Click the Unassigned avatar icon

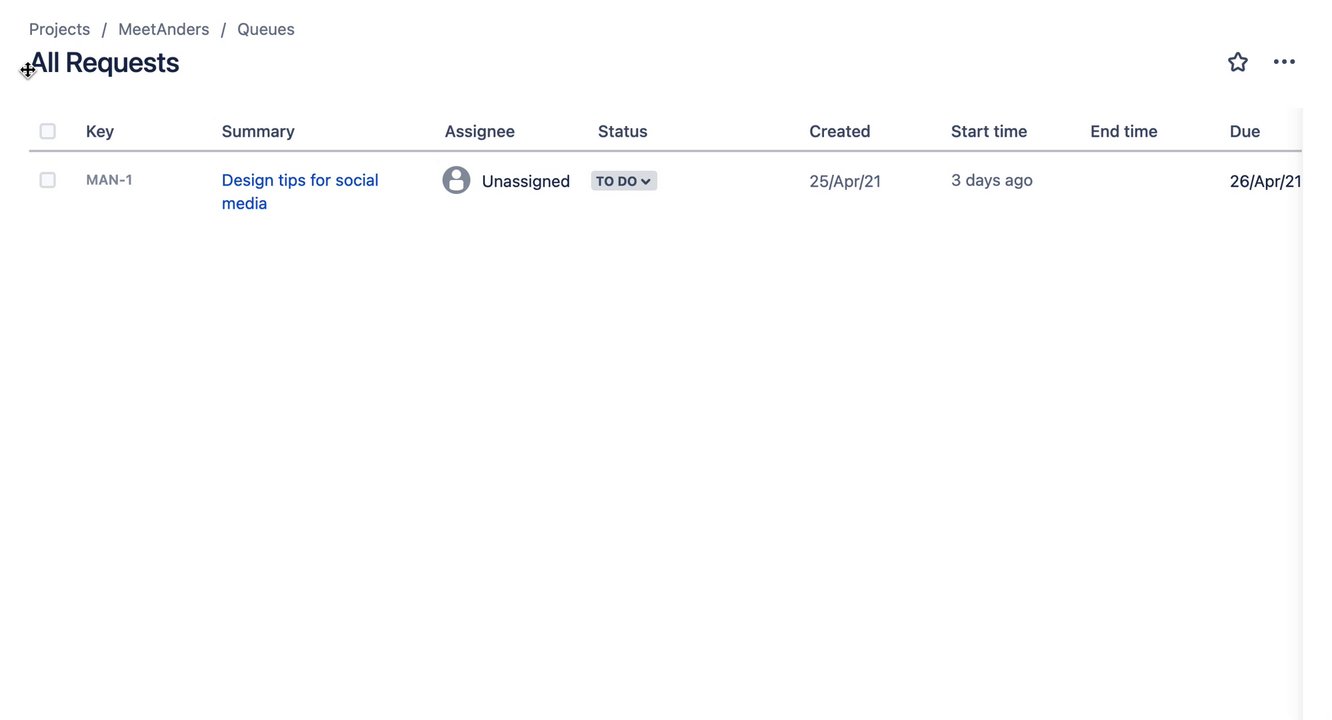(x=456, y=180)
